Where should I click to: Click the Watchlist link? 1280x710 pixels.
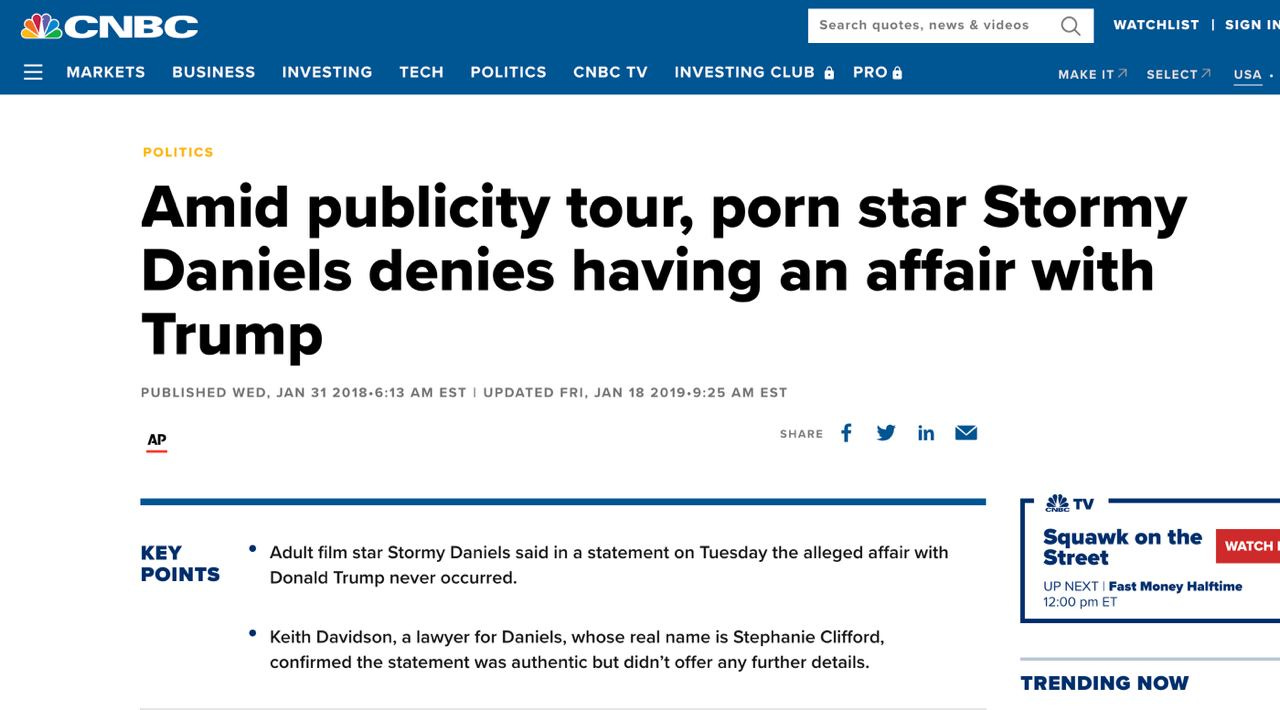coord(1156,25)
